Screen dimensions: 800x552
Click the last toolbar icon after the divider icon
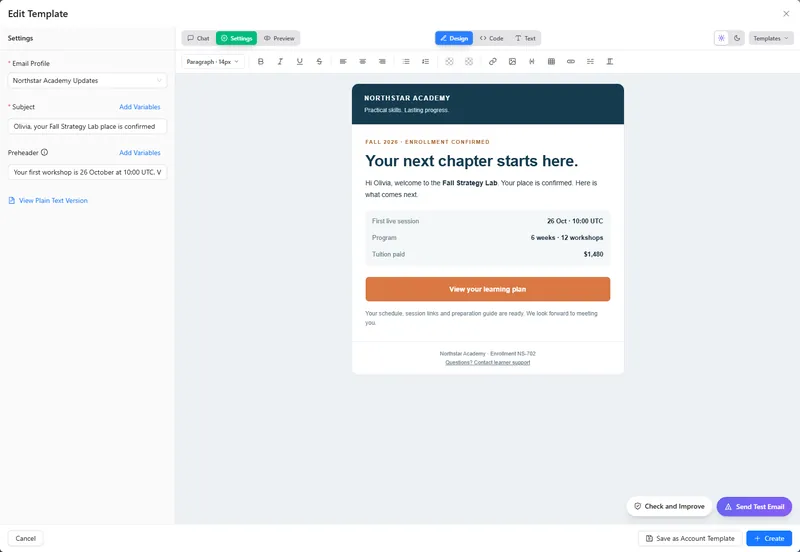tap(610, 62)
